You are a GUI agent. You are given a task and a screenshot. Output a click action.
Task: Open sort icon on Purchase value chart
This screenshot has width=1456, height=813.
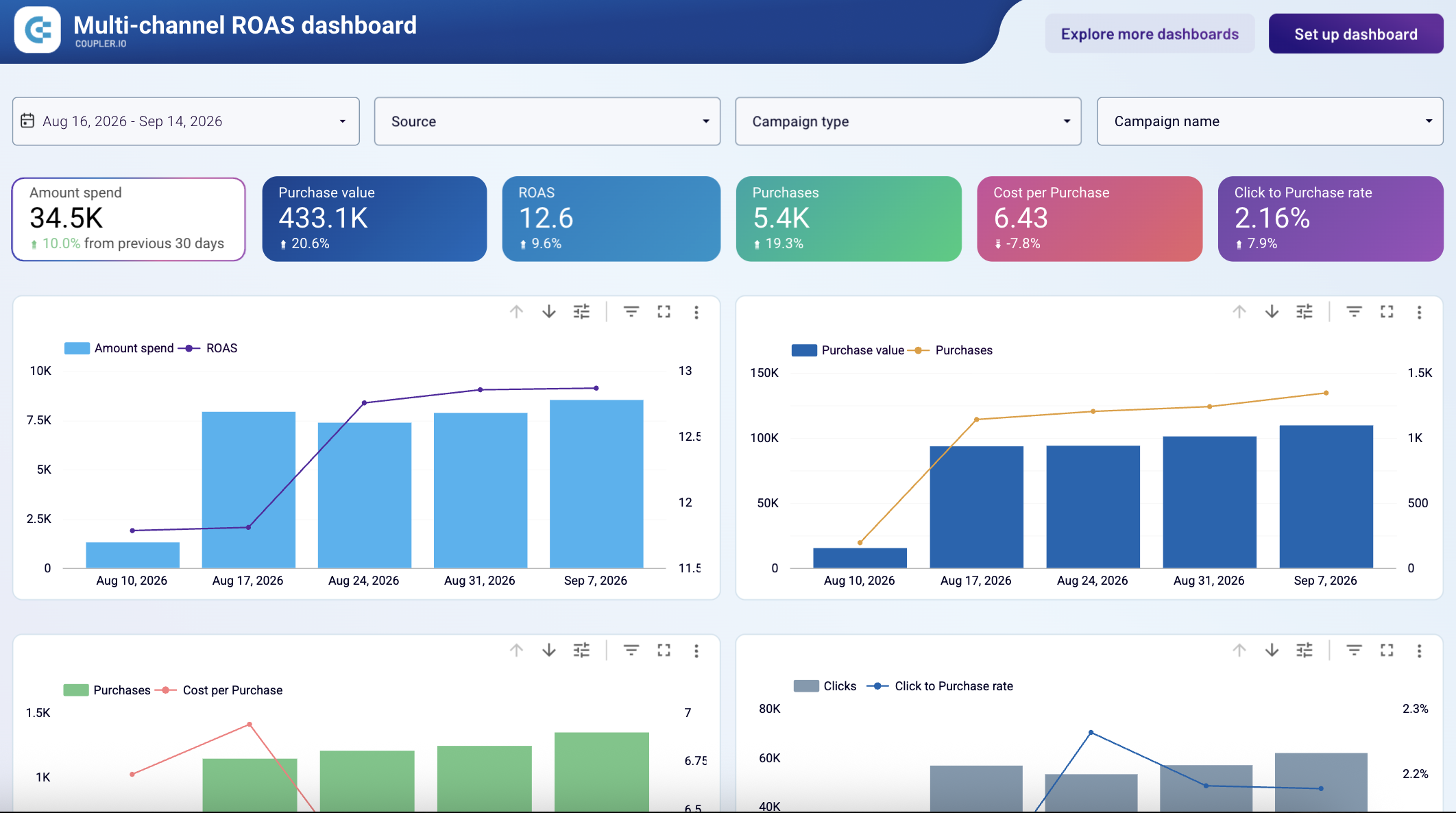tap(1354, 312)
